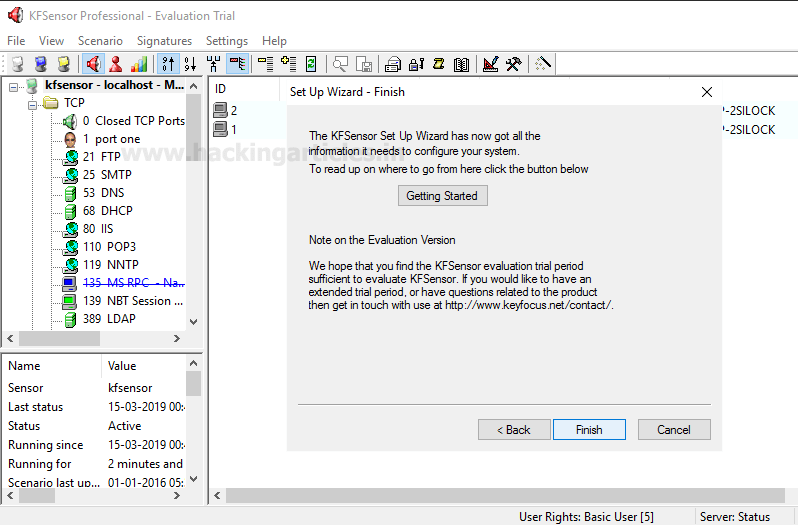Viewport: 798px width, 525px height.
Task: Collapse the kfsensor - localhost root node
Action: pyautogui.click(x=14, y=86)
